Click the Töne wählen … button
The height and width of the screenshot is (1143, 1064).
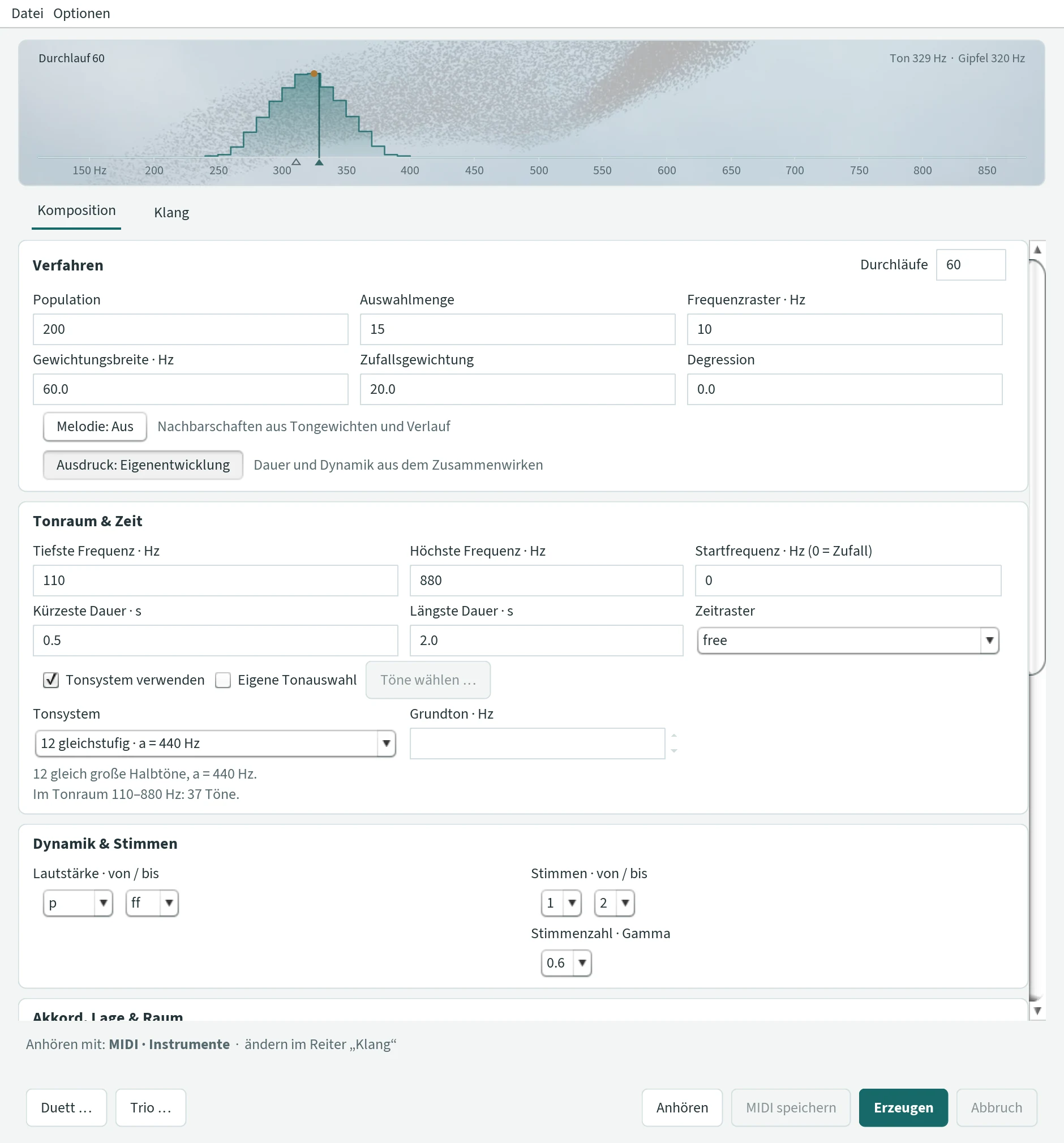click(428, 680)
